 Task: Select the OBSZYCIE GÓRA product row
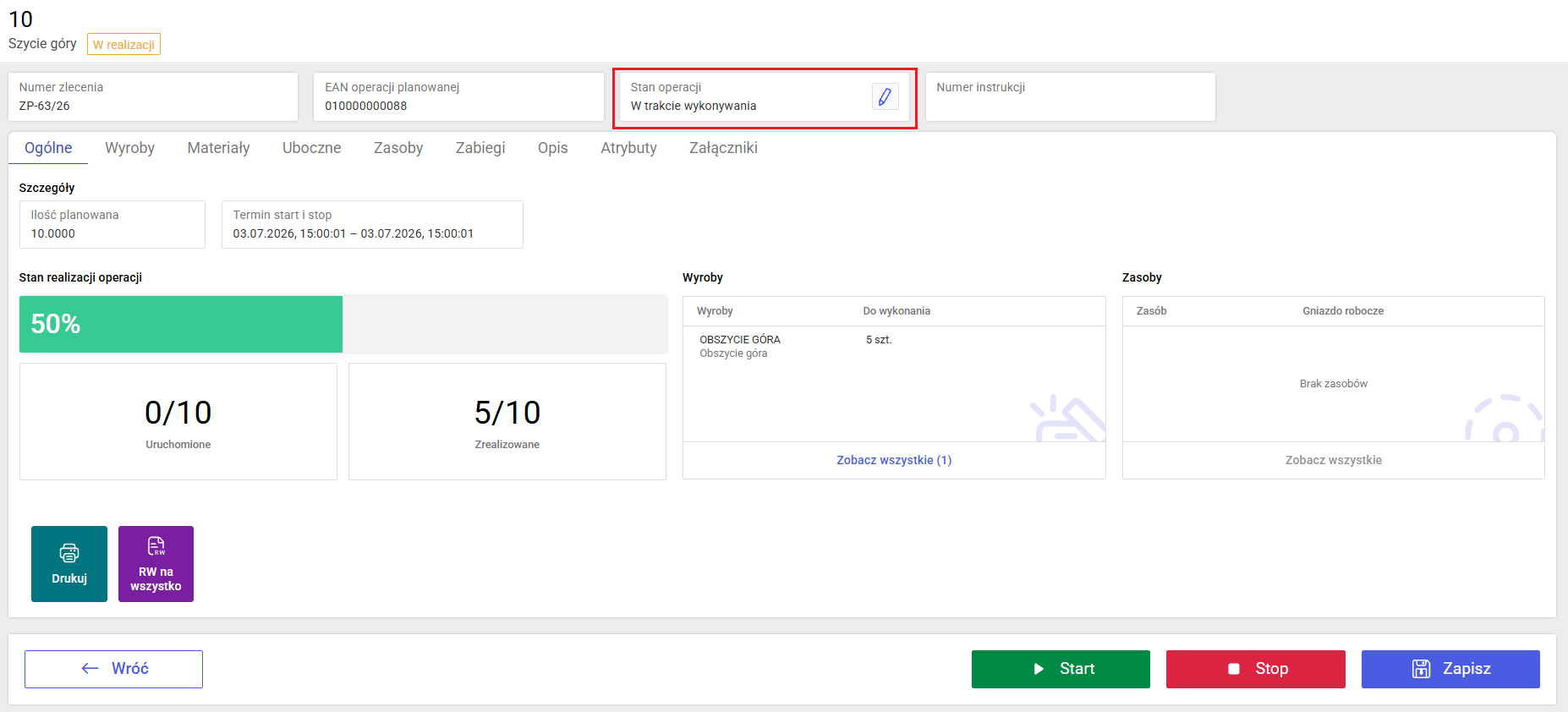coord(894,346)
